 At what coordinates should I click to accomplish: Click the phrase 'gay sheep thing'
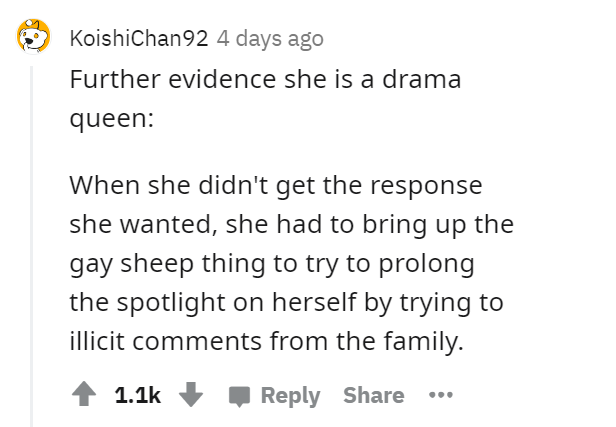167,264
